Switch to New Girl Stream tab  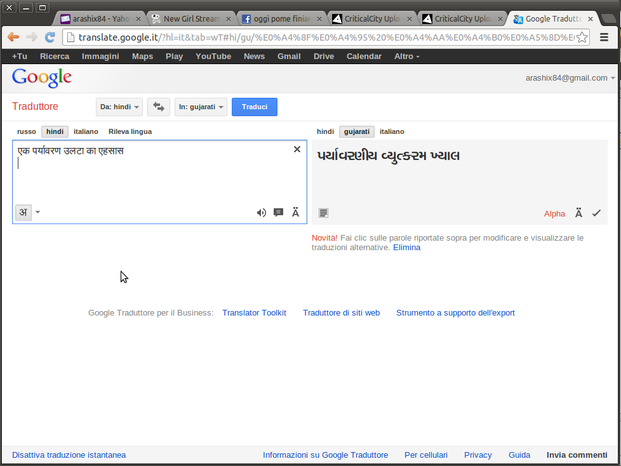click(x=191, y=19)
